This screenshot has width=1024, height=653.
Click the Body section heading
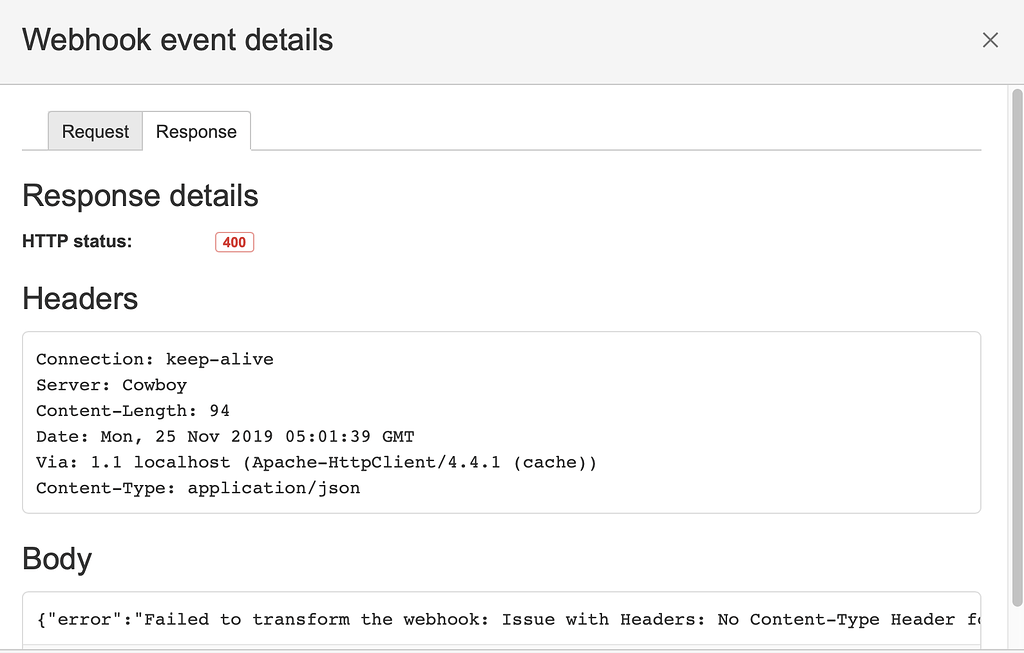pos(57,559)
